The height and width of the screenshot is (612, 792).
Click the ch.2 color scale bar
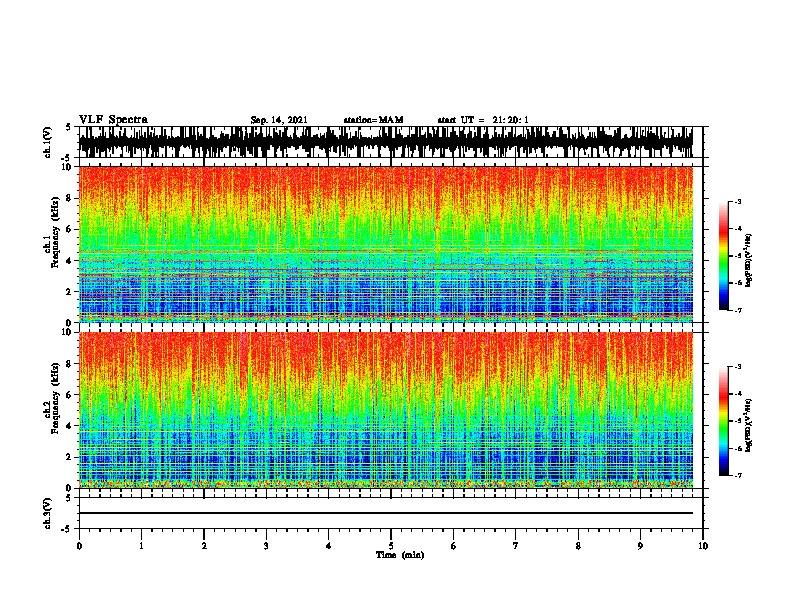click(x=724, y=421)
